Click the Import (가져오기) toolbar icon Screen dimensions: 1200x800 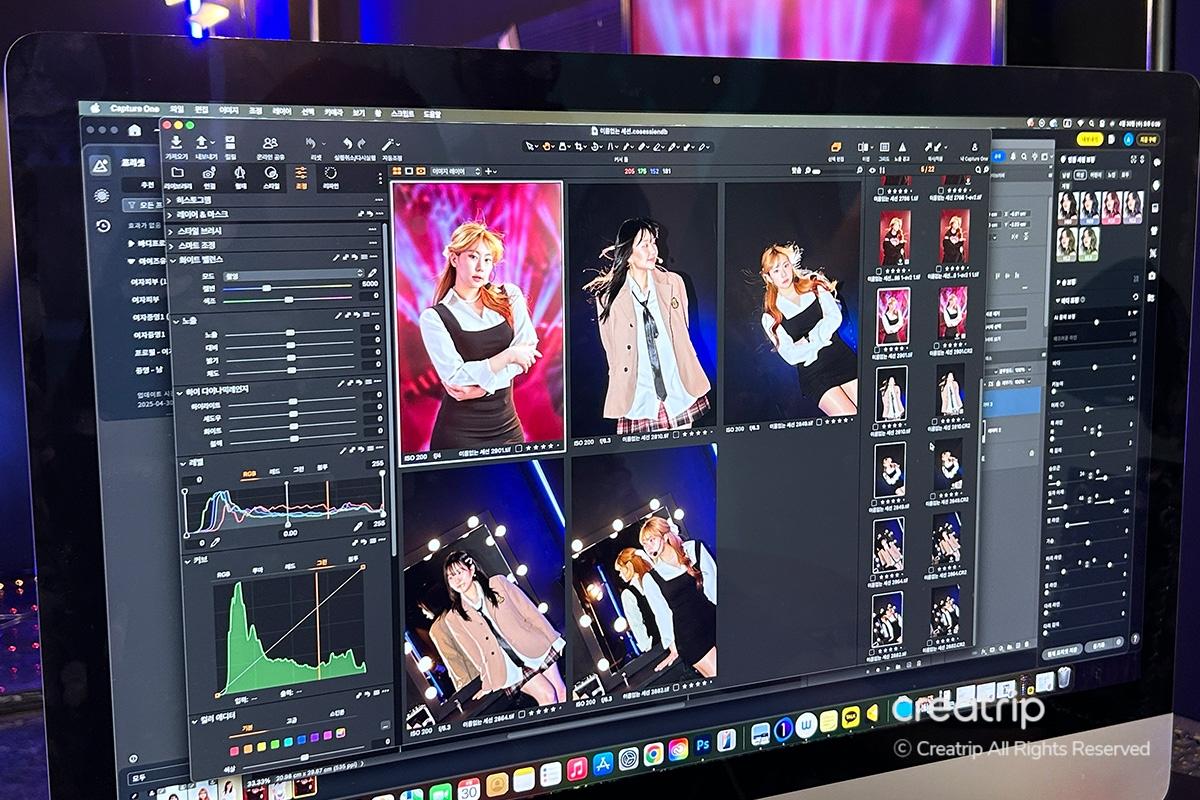(x=176, y=144)
